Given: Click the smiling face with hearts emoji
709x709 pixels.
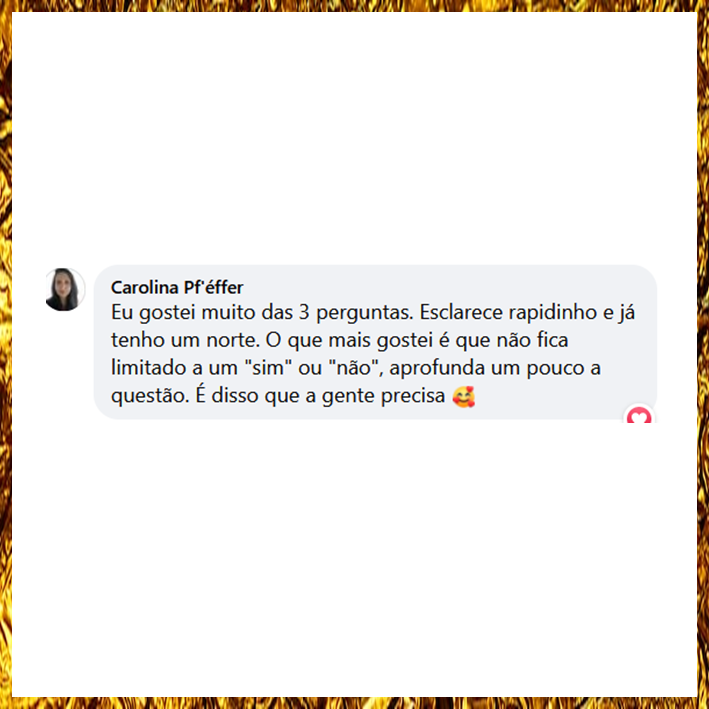Looking at the screenshot, I should point(463,397).
